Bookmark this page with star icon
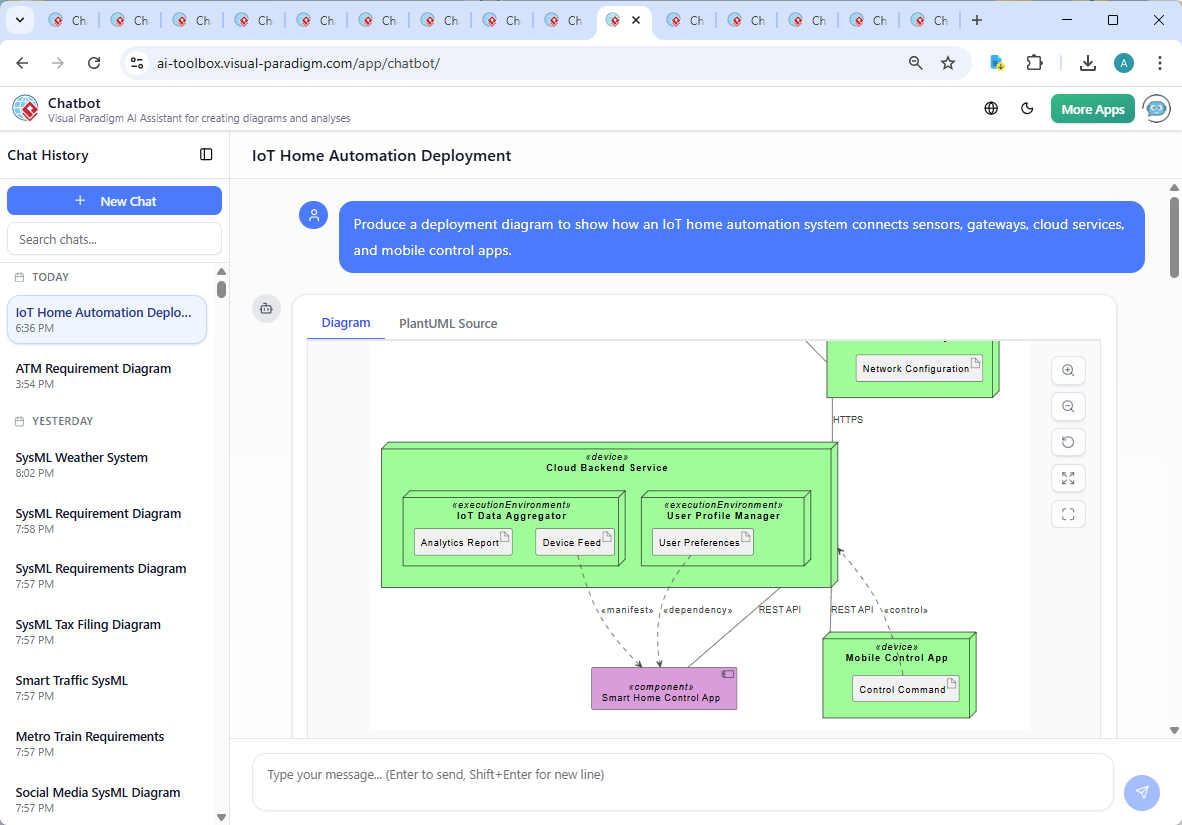The width and height of the screenshot is (1182, 825). [948, 63]
